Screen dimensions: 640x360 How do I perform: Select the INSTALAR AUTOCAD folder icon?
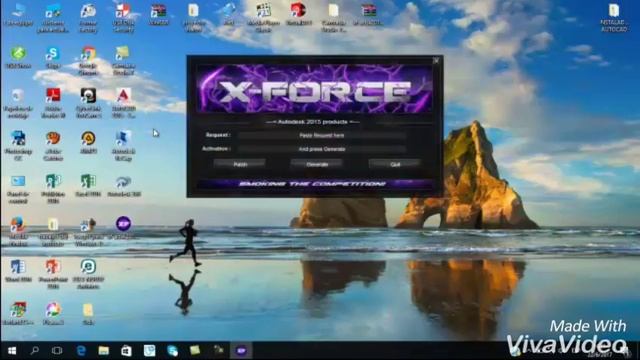pos(614,18)
